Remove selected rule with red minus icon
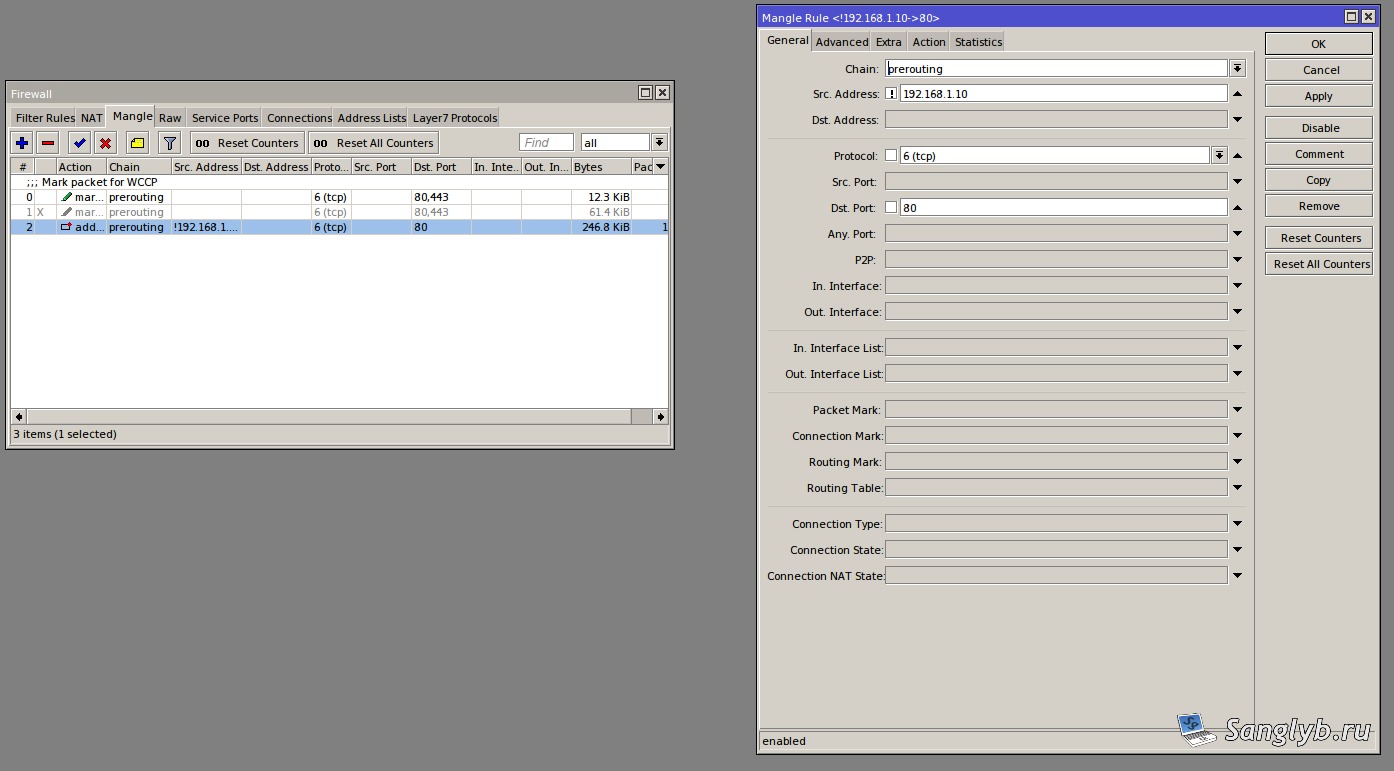Screen dimensions: 1394x771 [47, 143]
